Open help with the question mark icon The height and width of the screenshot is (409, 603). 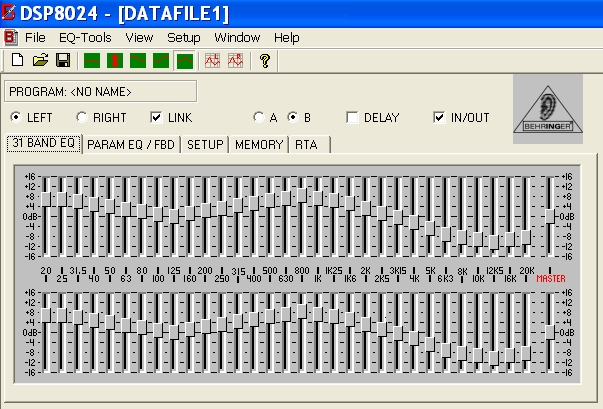[265, 60]
